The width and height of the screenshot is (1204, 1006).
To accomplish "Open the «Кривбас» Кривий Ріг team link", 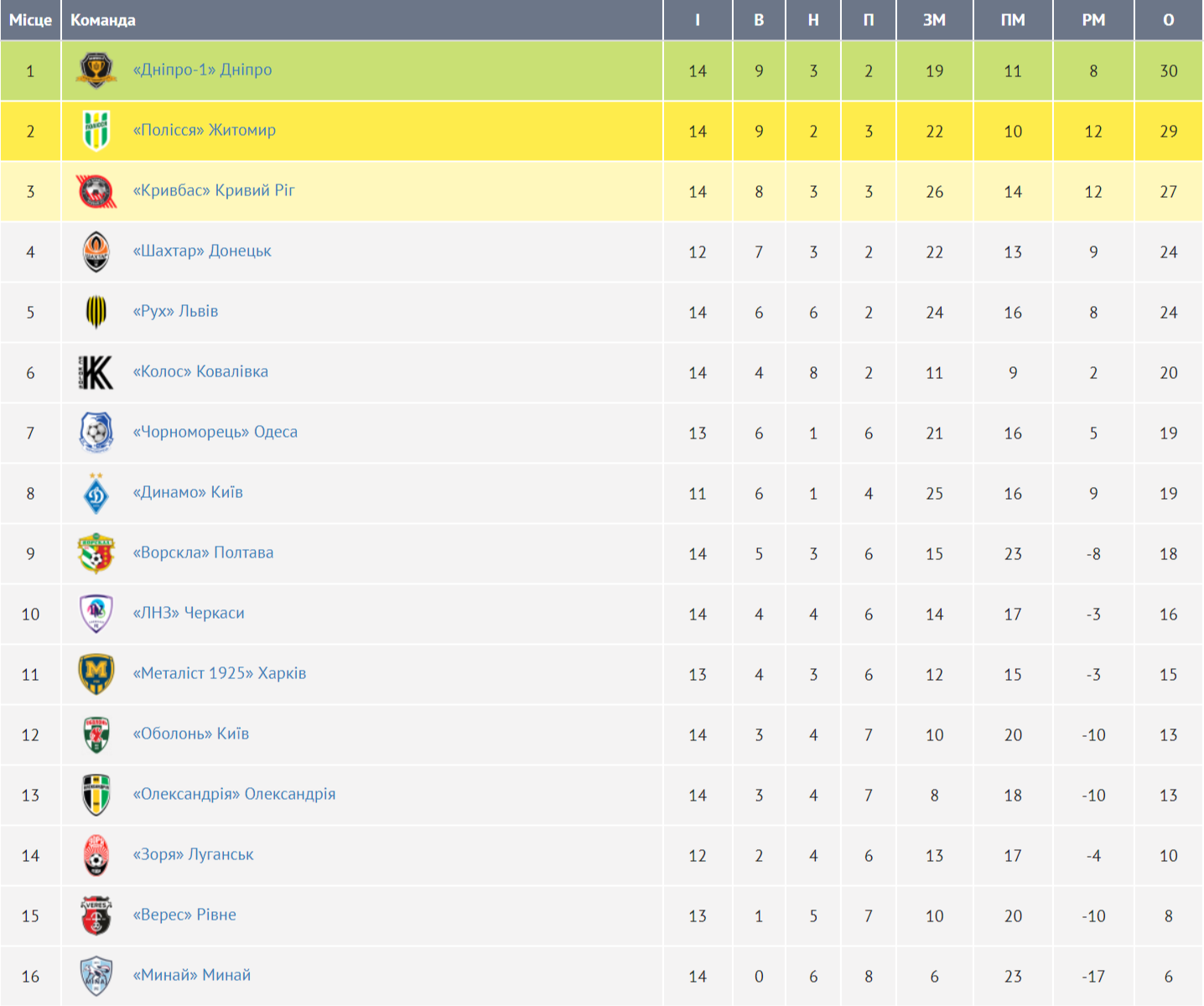I will pos(214,190).
